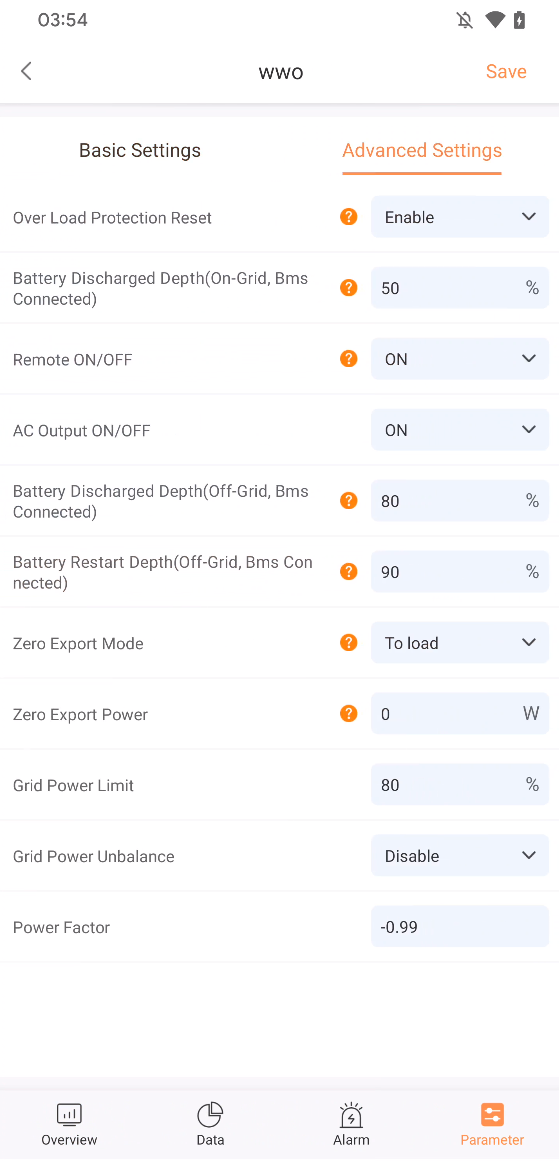The width and height of the screenshot is (559, 1162).
Task: Open Grid Power Unbalance dropdown
Action: click(x=460, y=856)
